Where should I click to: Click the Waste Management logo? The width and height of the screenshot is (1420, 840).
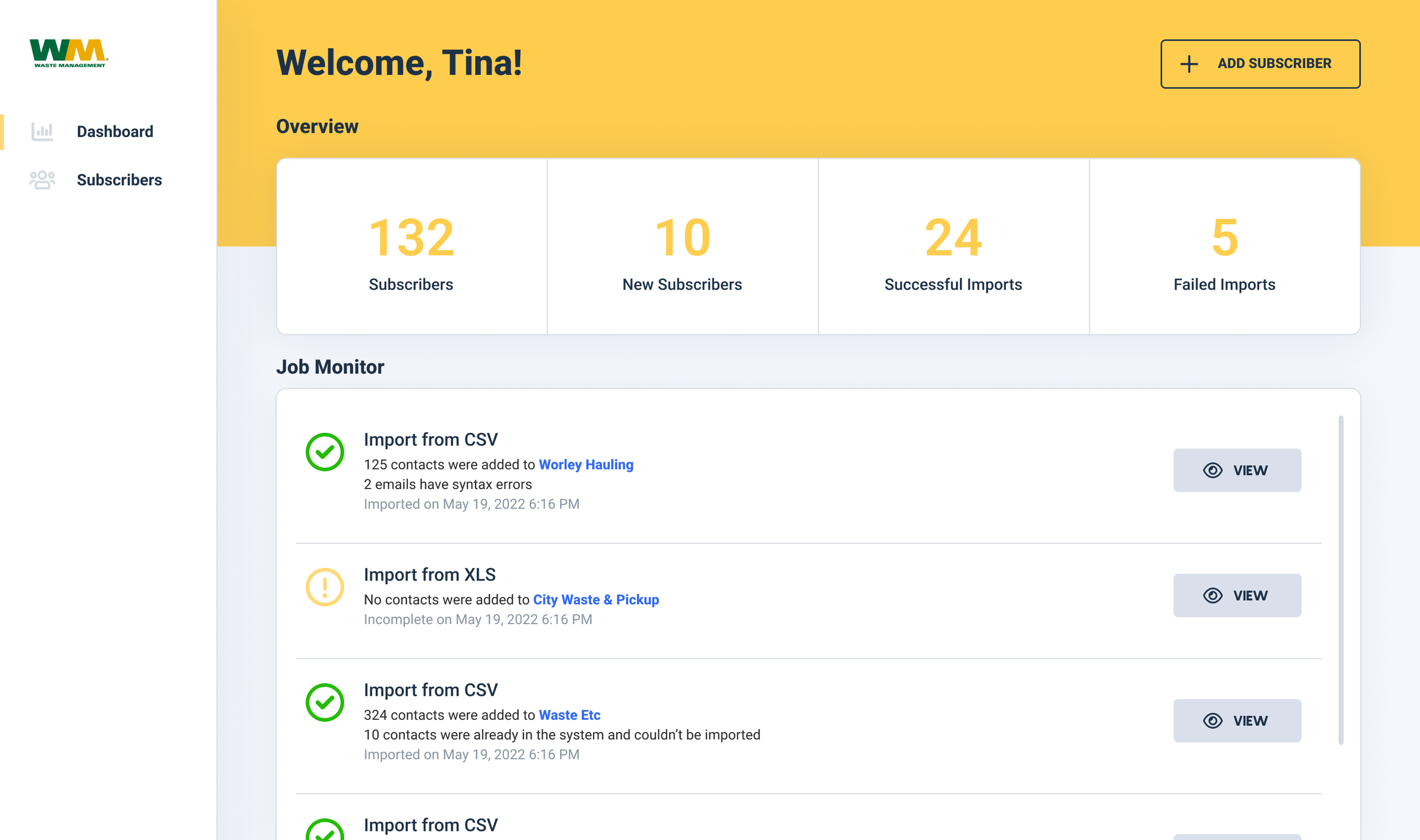pyautogui.click(x=68, y=53)
